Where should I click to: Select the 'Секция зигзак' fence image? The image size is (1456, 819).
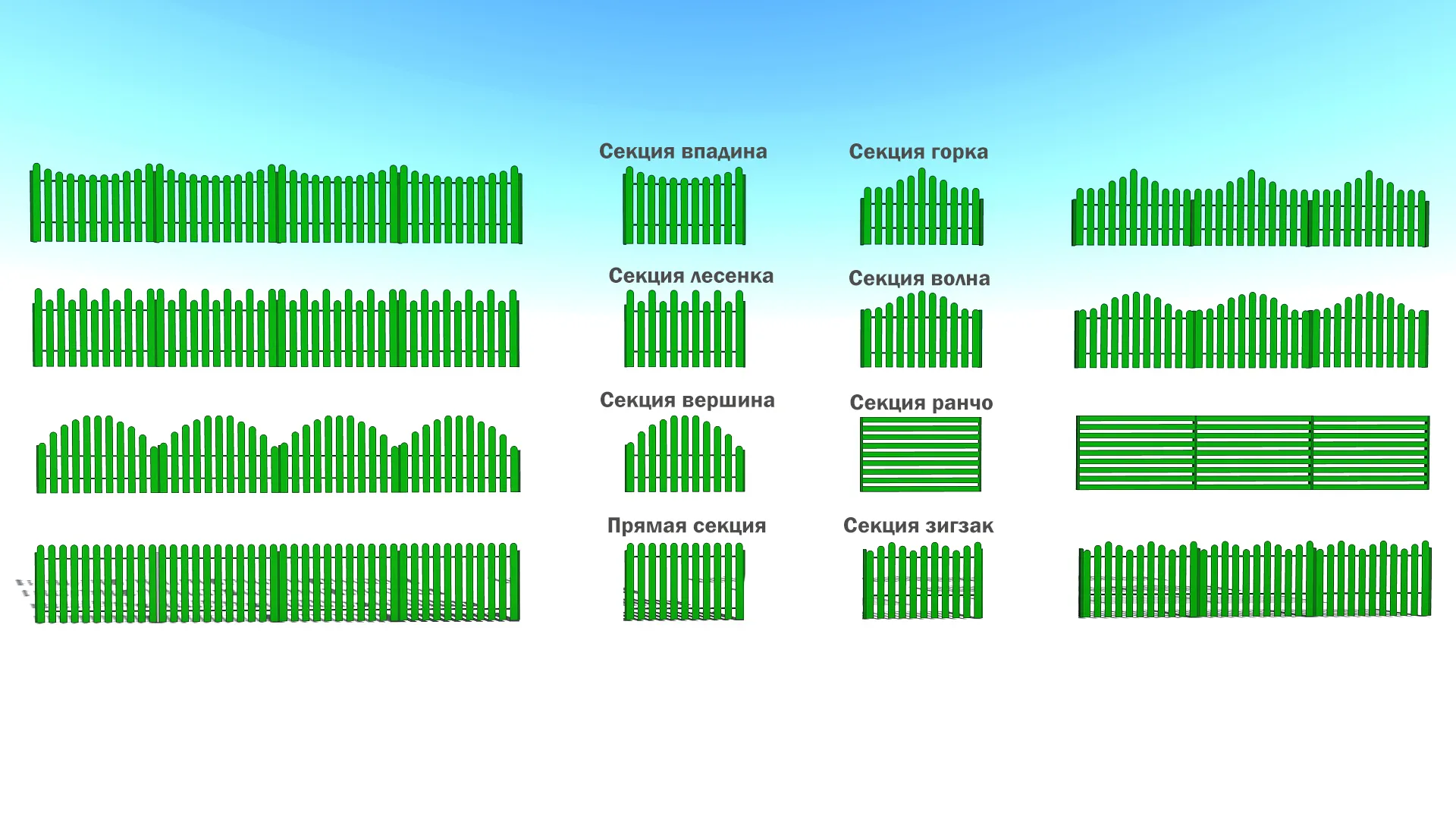click(x=922, y=581)
